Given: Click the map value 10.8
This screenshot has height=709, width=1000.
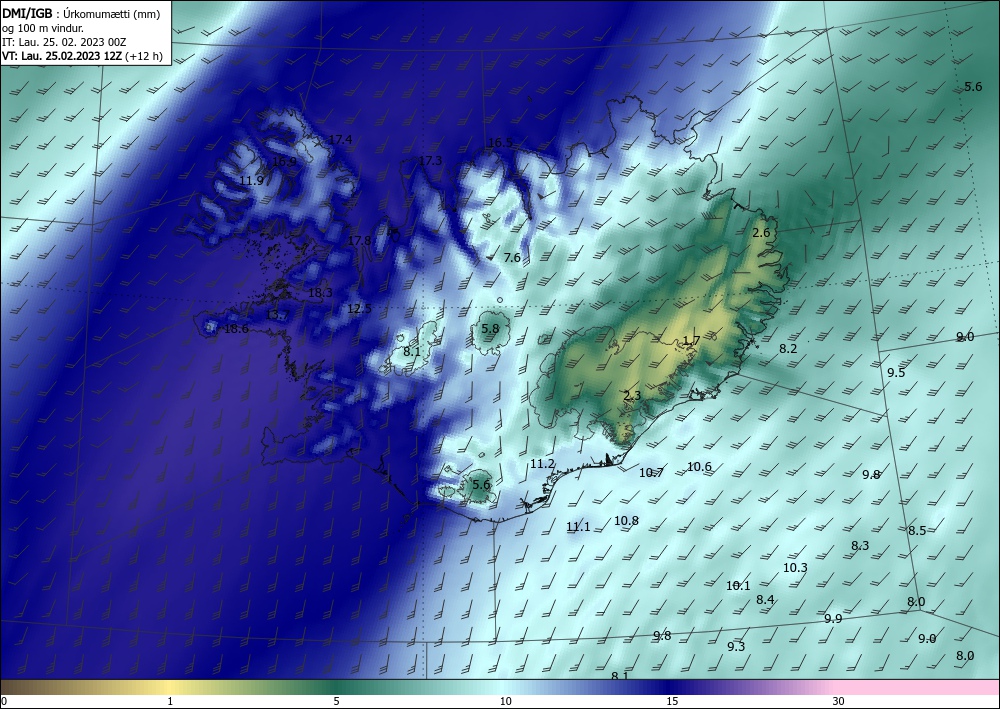Looking at the screenshot, I should [x=626, y=521].
